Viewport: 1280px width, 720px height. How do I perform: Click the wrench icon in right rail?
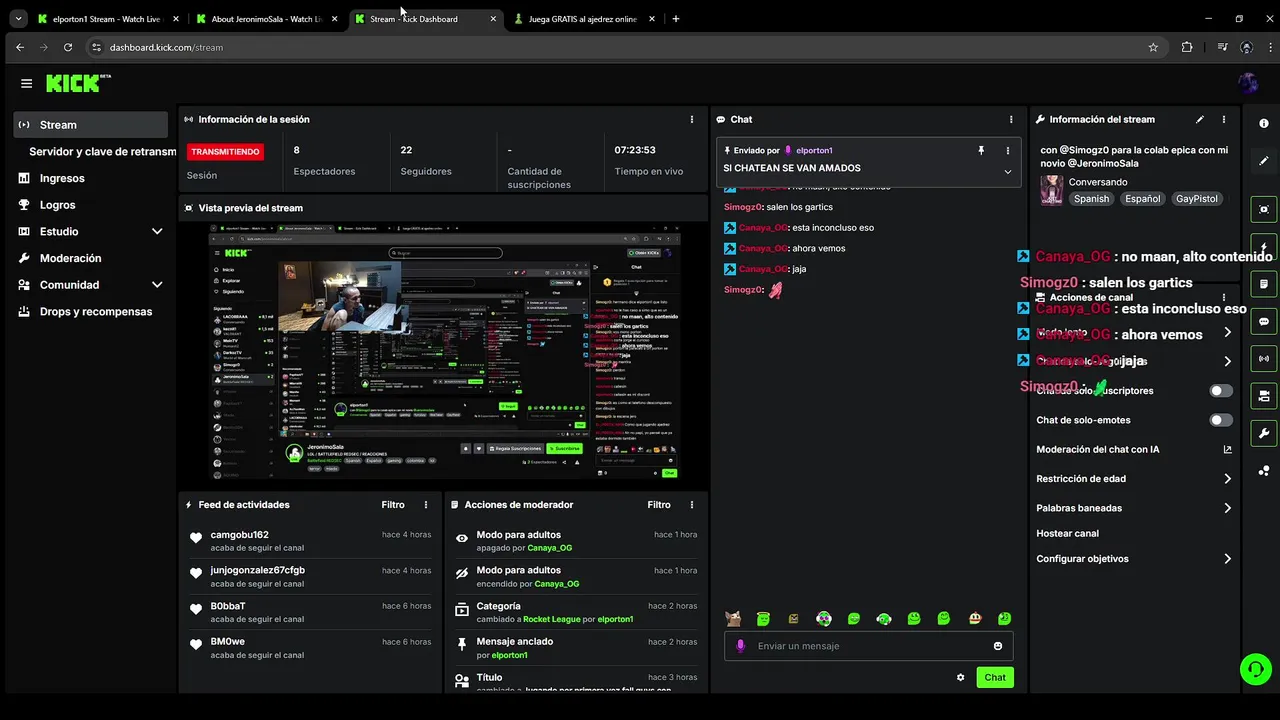(x=1264, y=434)
